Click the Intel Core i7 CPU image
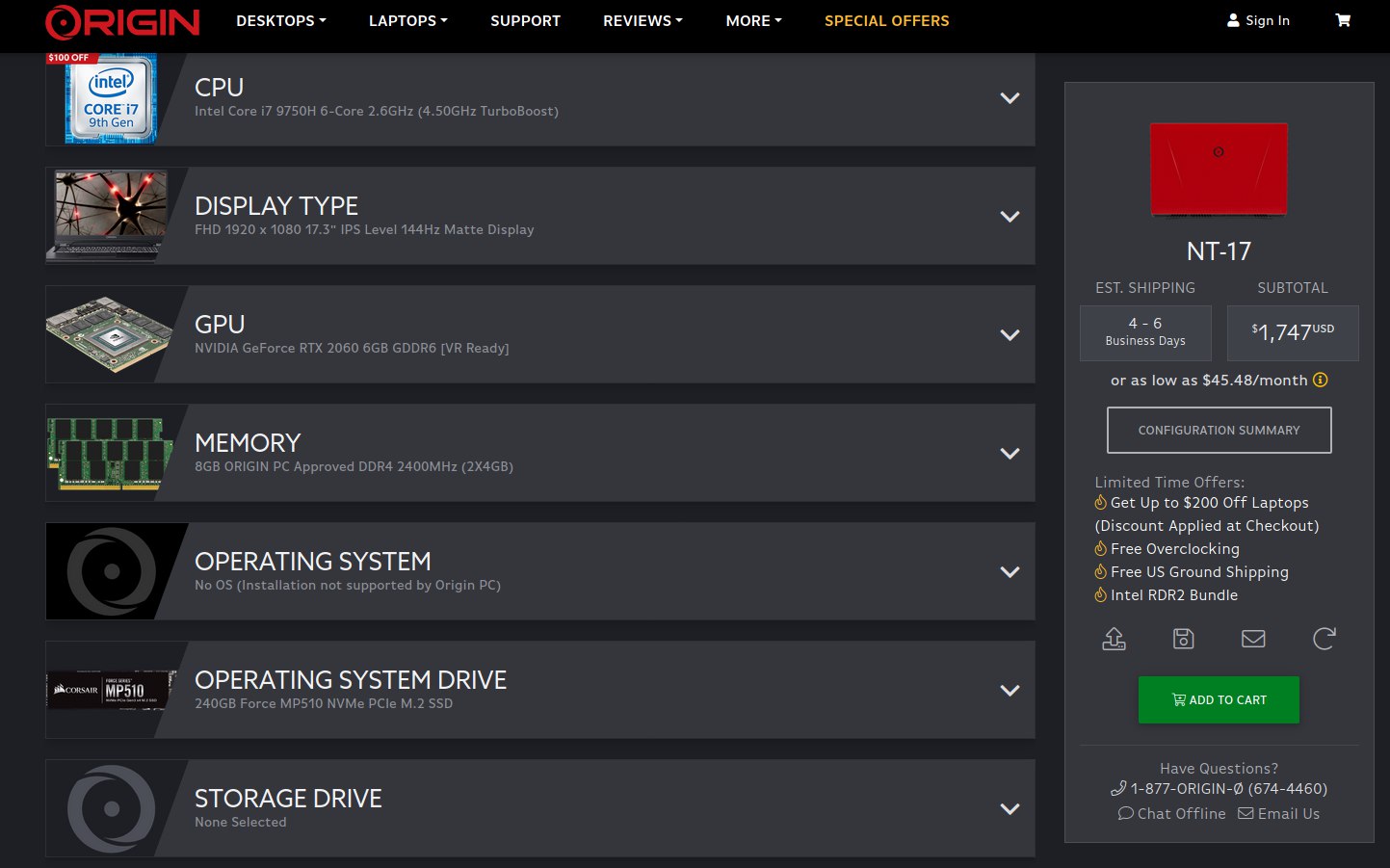The width and height of the screenshot is (1390, 868). pyautogui.click(x=111, y=100)
